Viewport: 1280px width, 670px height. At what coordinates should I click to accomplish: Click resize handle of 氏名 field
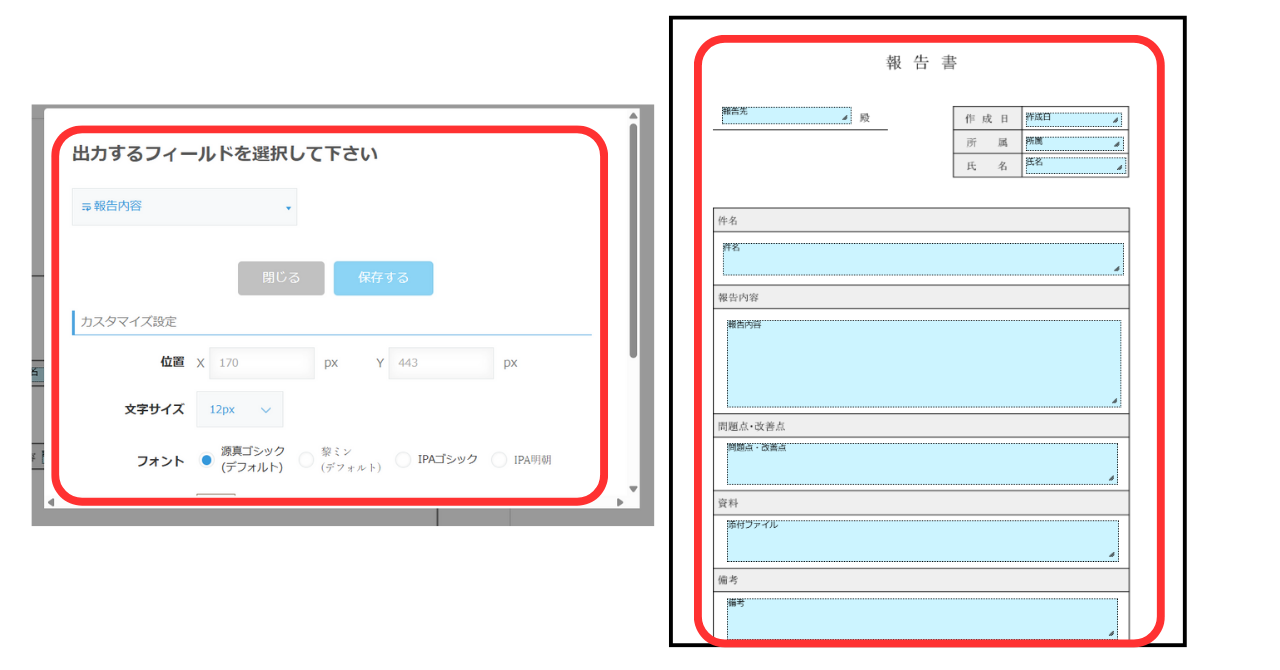[1120, 170]
